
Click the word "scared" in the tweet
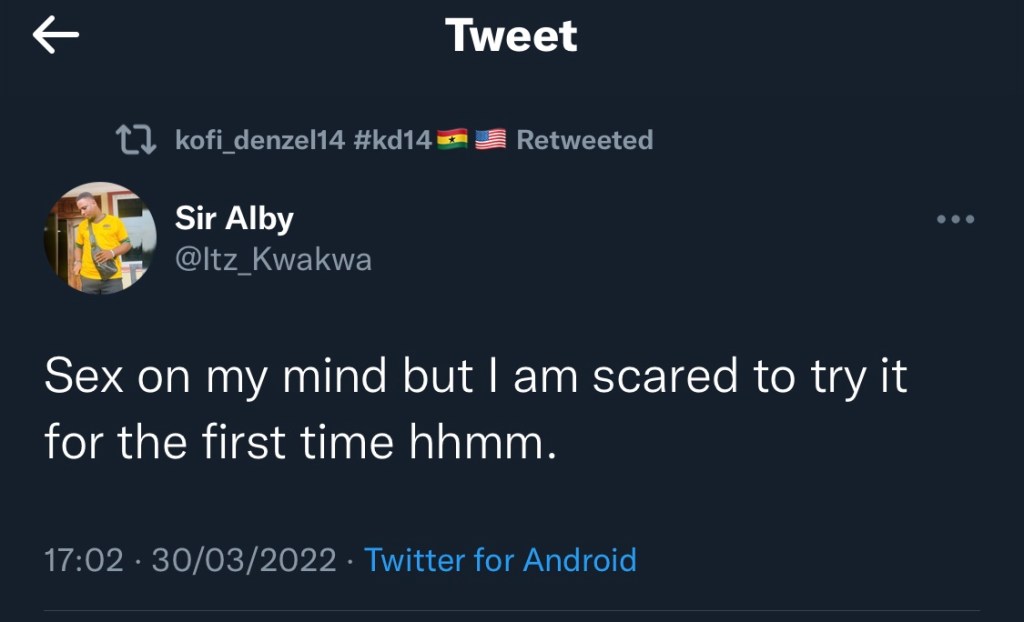664,378
